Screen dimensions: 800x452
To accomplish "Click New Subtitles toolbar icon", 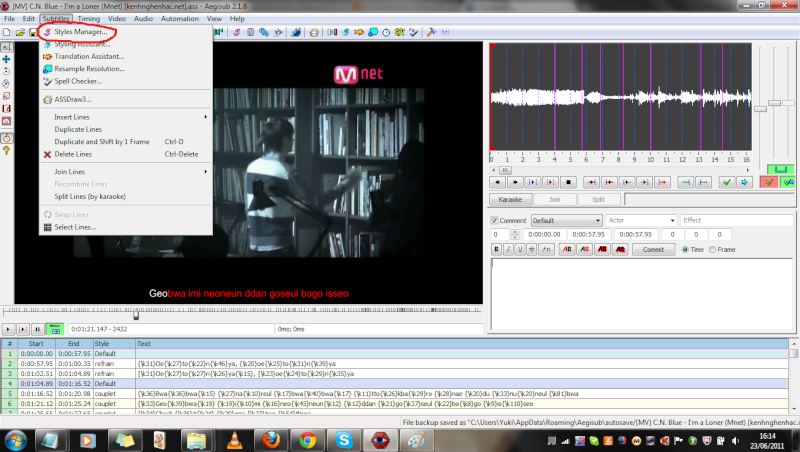I will pyautogui.click(x=7, y=32).
